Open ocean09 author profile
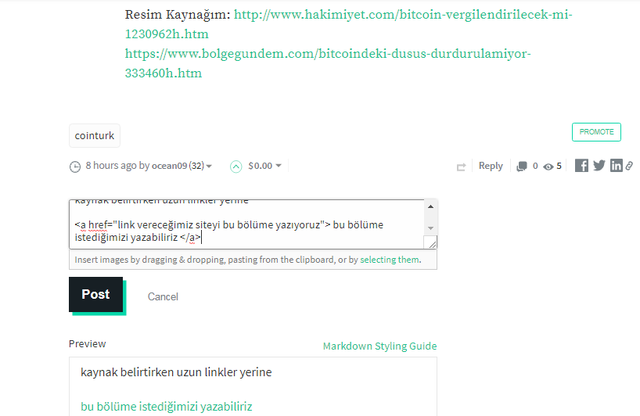Image resolution: width=640 pixels, height=416 pixels. (x=169, y=166)
